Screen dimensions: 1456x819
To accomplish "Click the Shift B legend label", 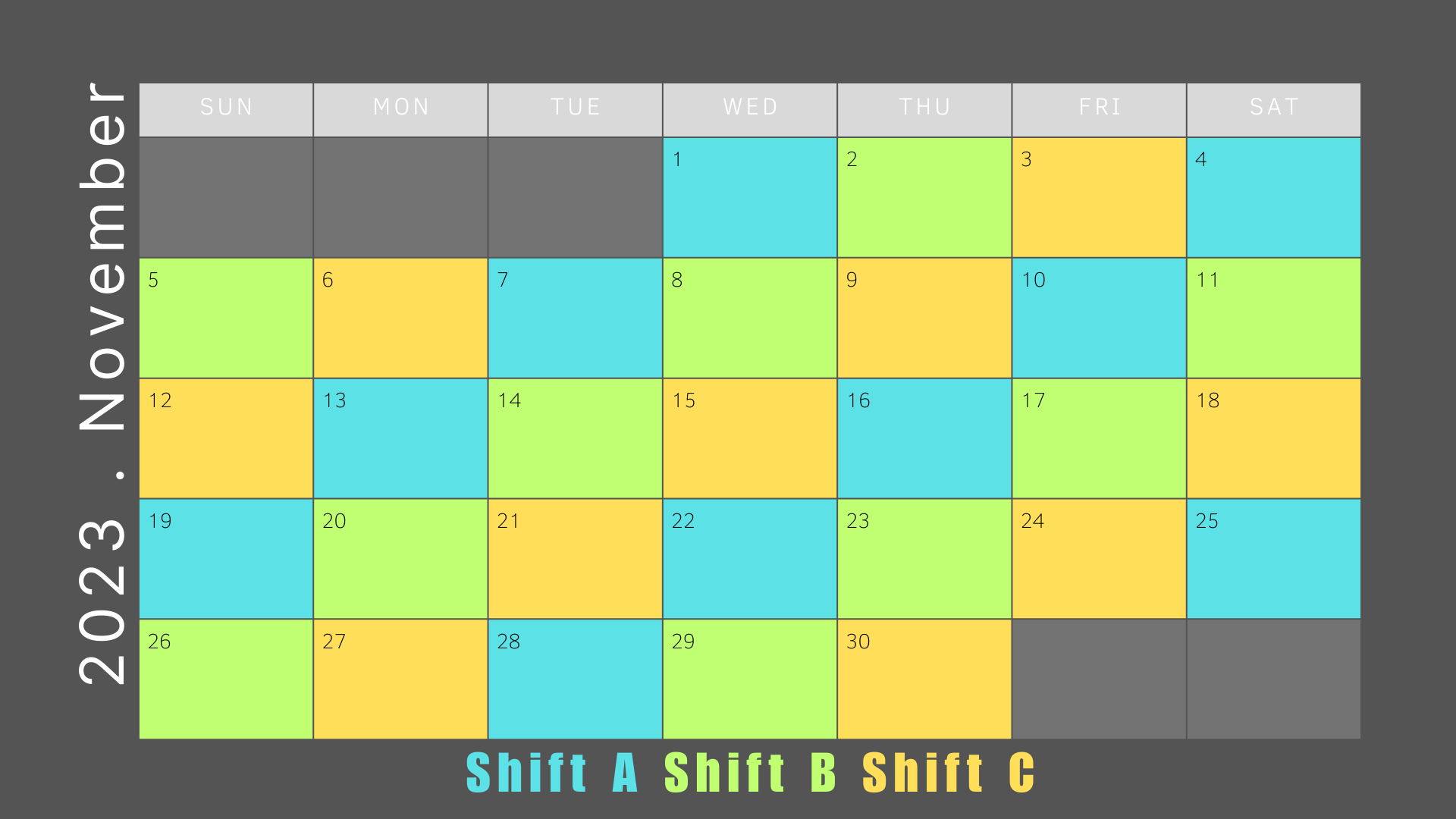I will coord(750,773).
